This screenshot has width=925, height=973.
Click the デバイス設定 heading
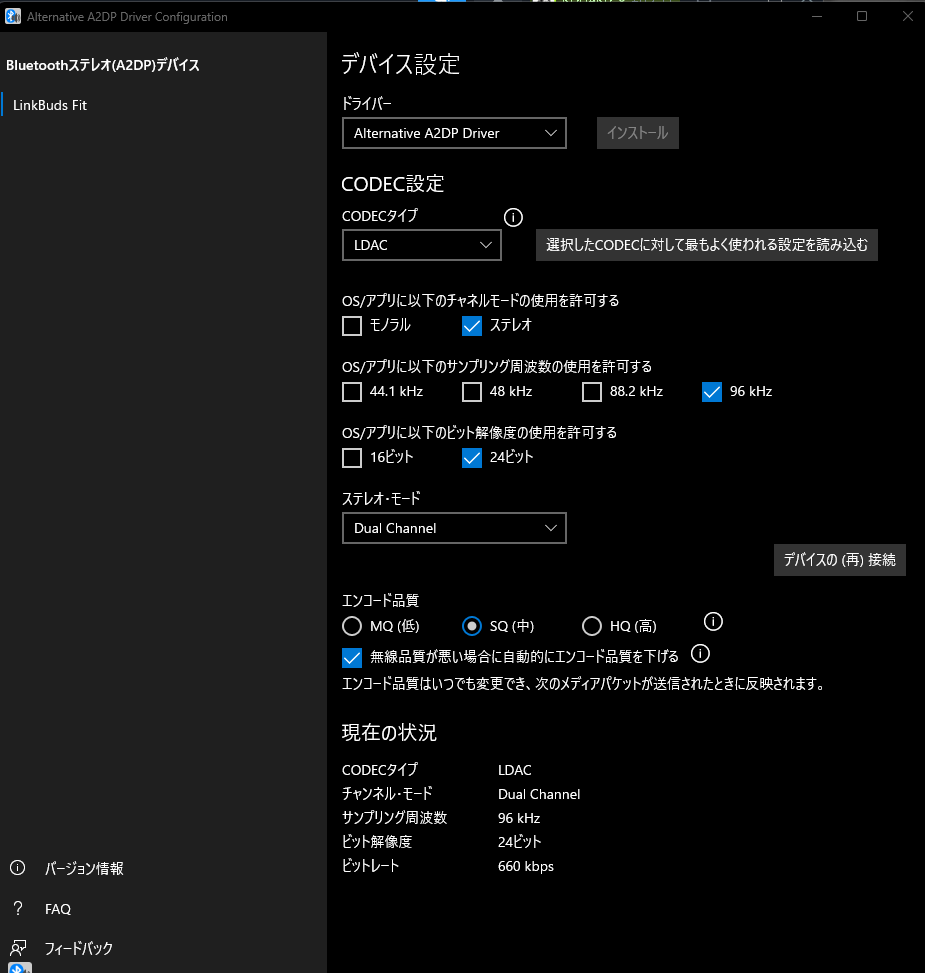[x=401, y=64]
